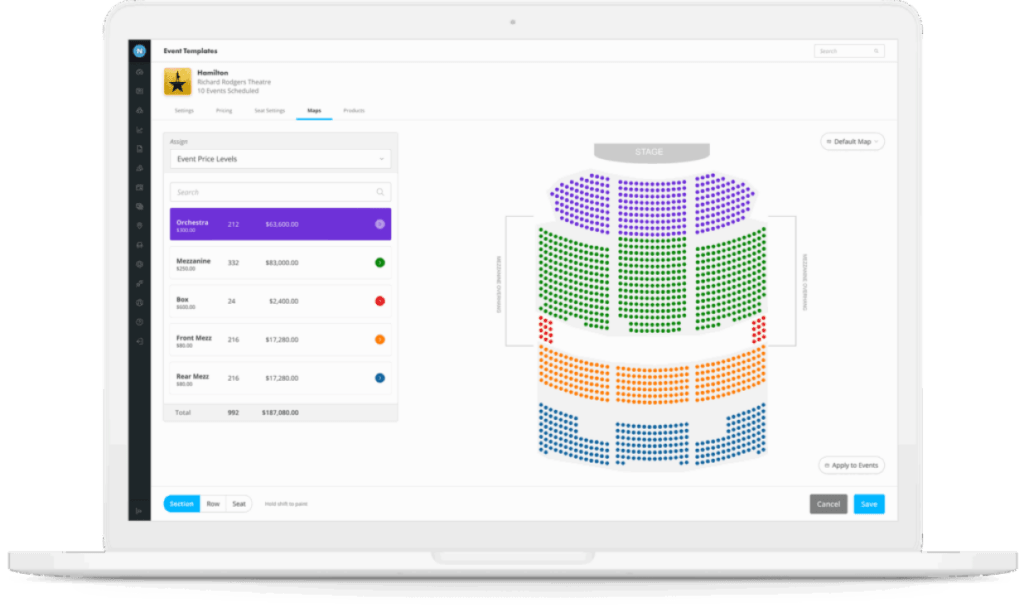Select the top navigation icon in the dark sidebar
1024x607 pixels.
coord(140,70)
